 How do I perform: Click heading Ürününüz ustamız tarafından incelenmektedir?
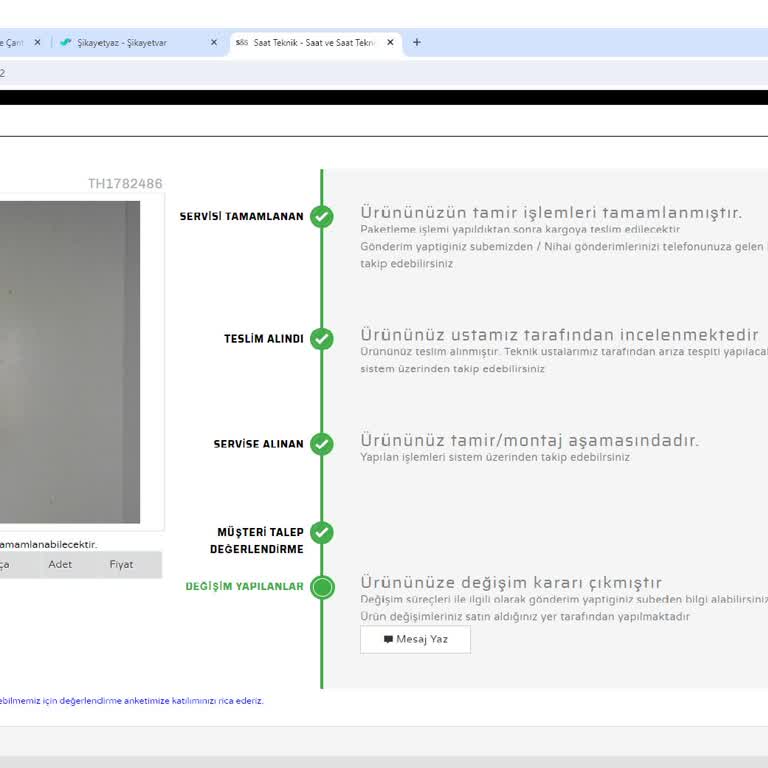tap(559, 335)
